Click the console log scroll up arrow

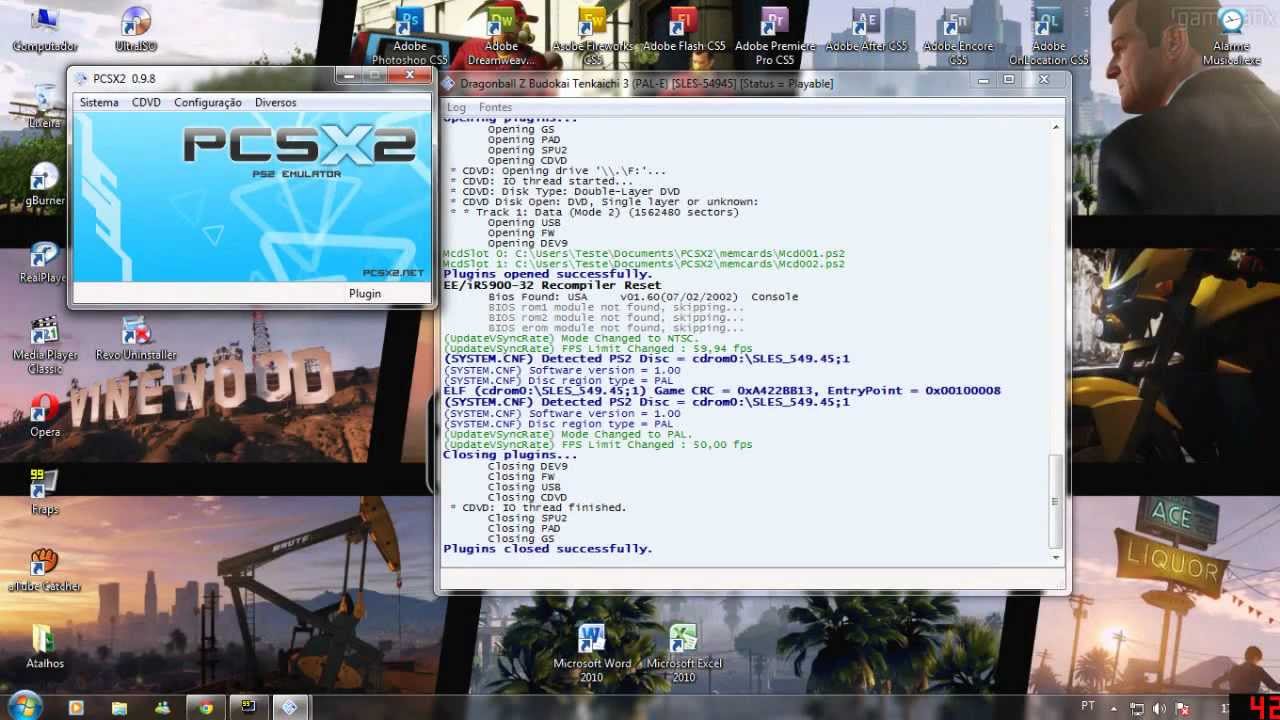(x=1055, y=127)
